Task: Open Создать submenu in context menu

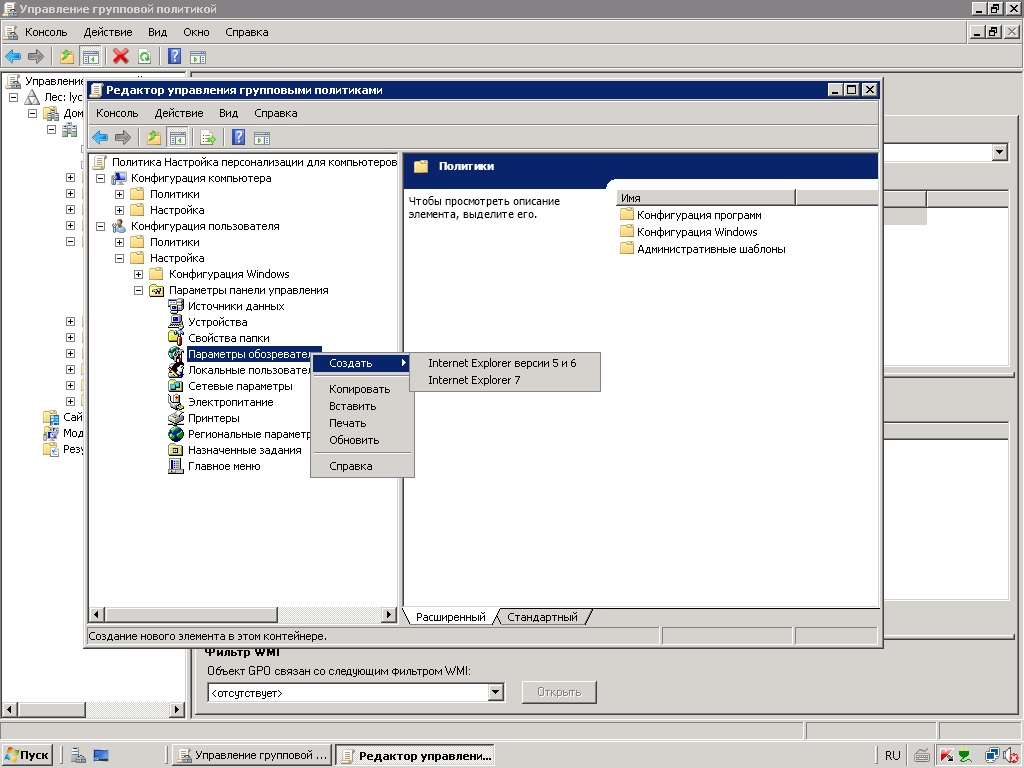Action: (x=361, y=363)
